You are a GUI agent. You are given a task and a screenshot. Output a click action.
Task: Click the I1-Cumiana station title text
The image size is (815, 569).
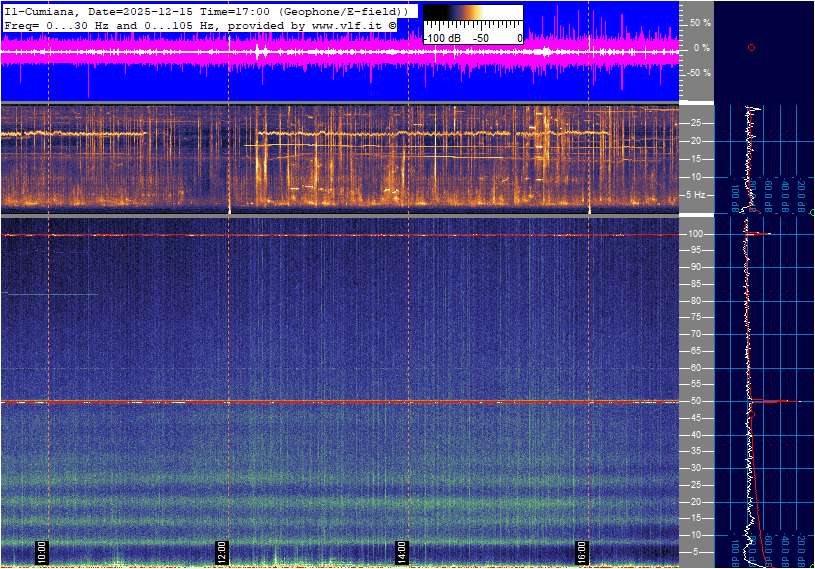pyautogui.click(x=43, y=10)
